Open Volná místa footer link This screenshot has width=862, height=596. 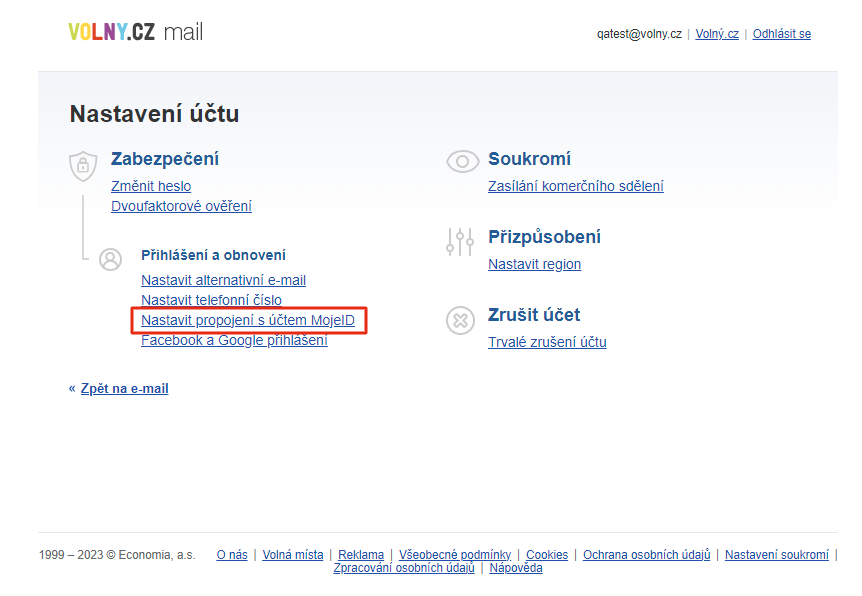coord(293,555)
